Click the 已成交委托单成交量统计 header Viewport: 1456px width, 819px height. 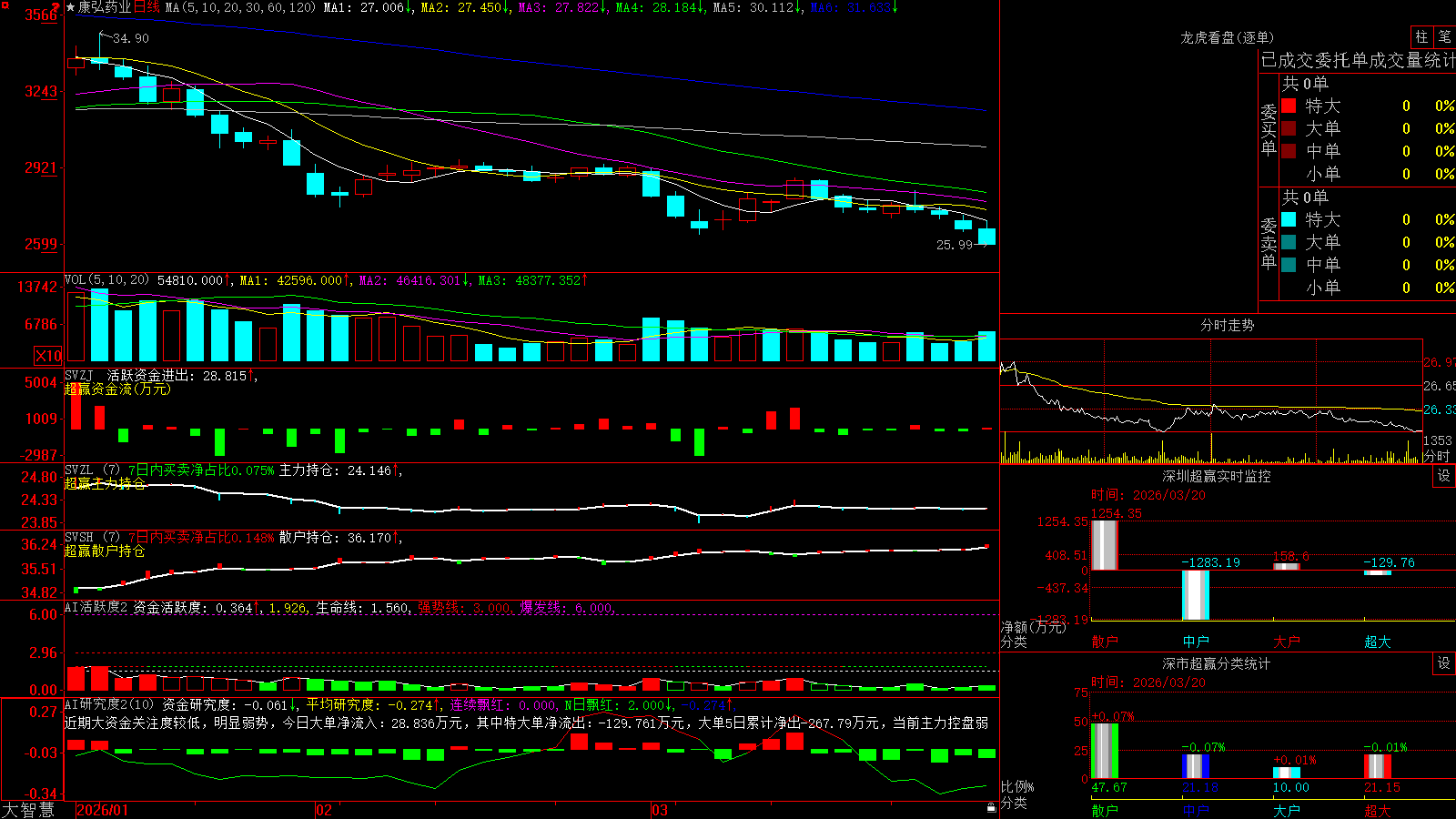[1358, 60]
